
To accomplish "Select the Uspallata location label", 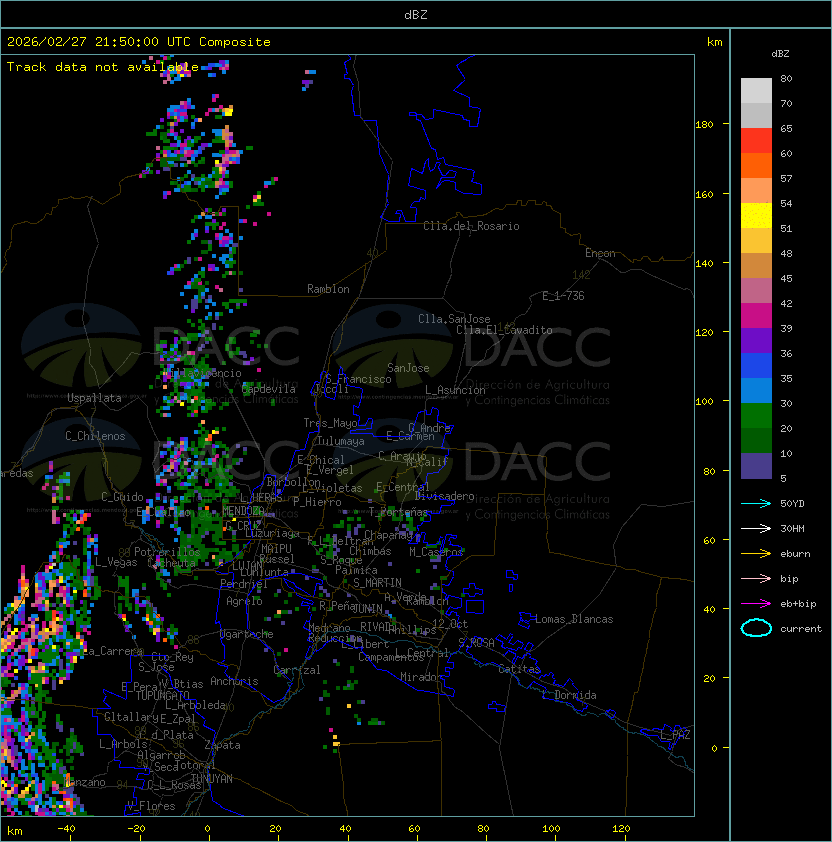I will coord(94,398).
